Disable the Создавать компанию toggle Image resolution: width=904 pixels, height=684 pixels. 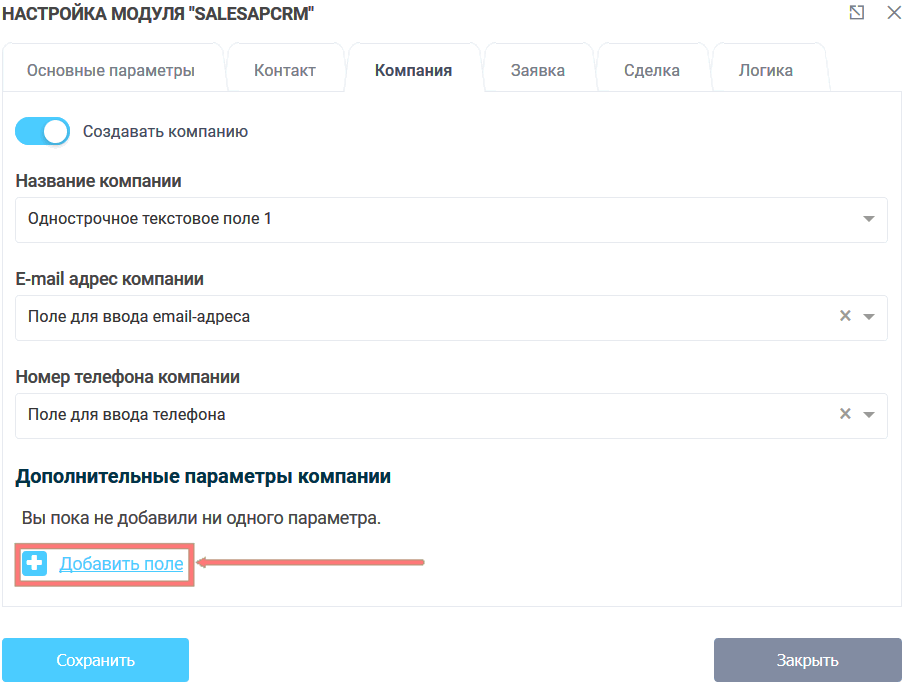click(x=42, y=131)
